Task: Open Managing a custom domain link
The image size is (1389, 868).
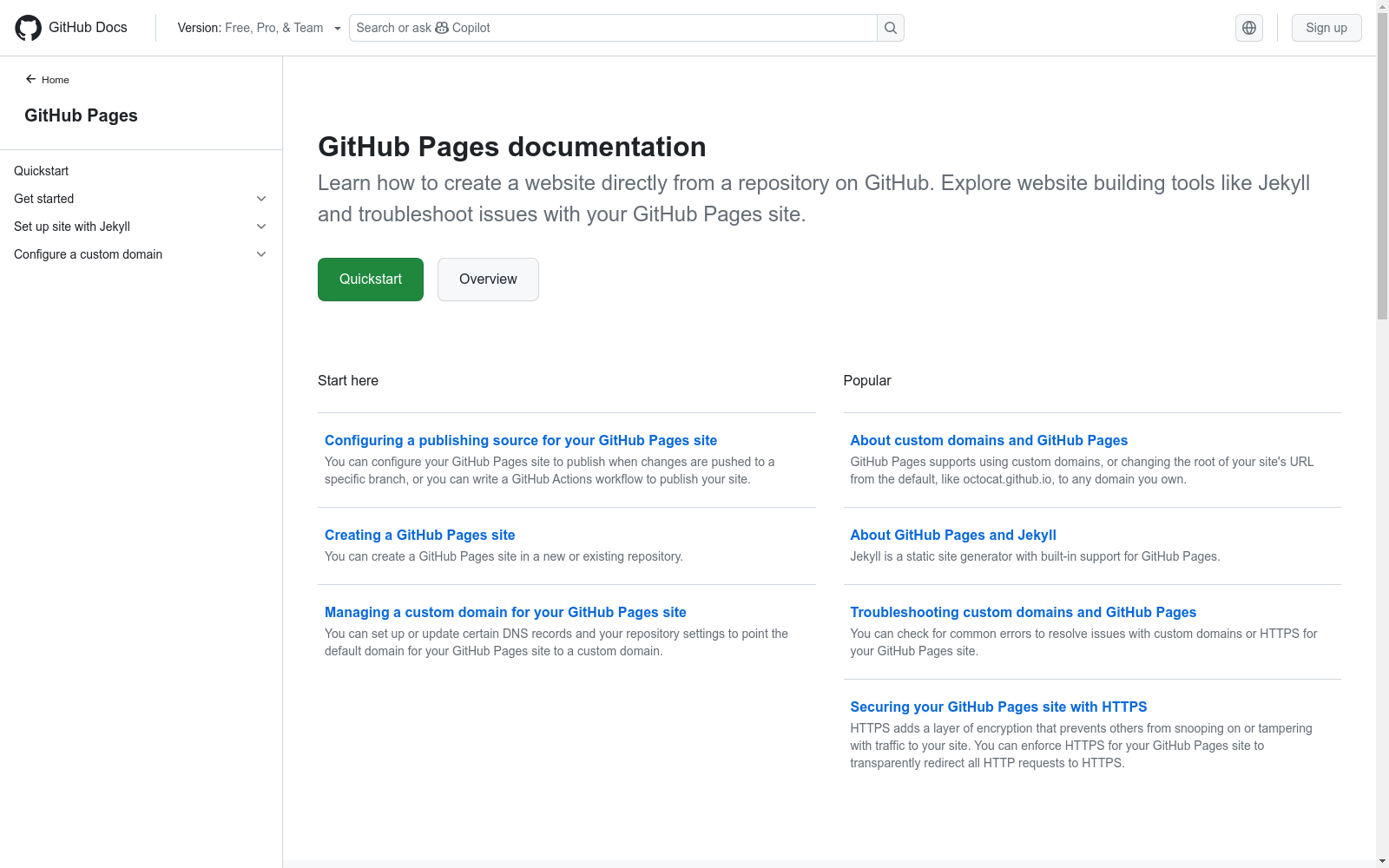Action: (x=505, y=613)
